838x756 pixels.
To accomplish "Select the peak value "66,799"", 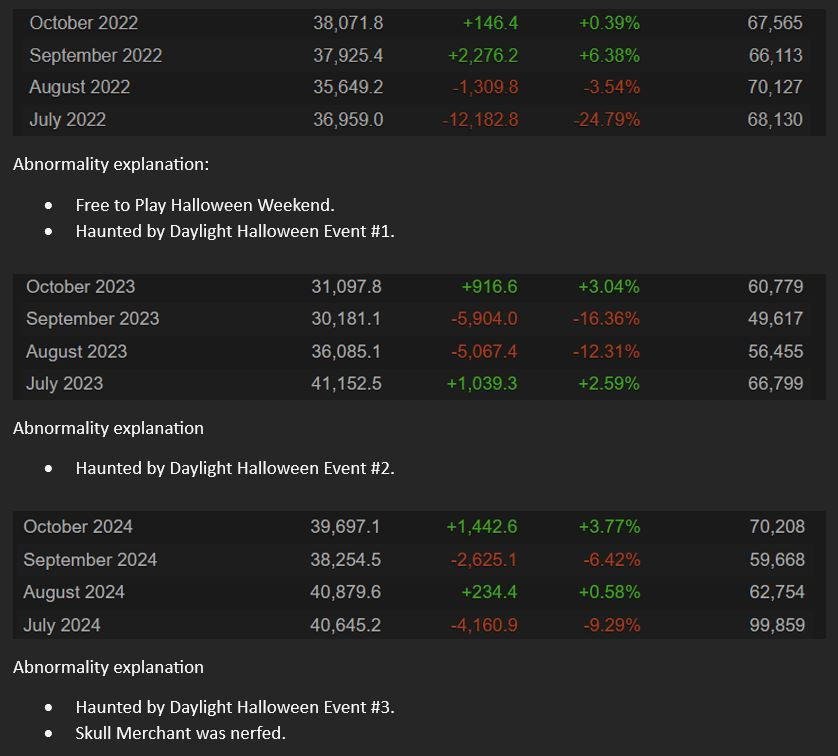I will point(775,384).
